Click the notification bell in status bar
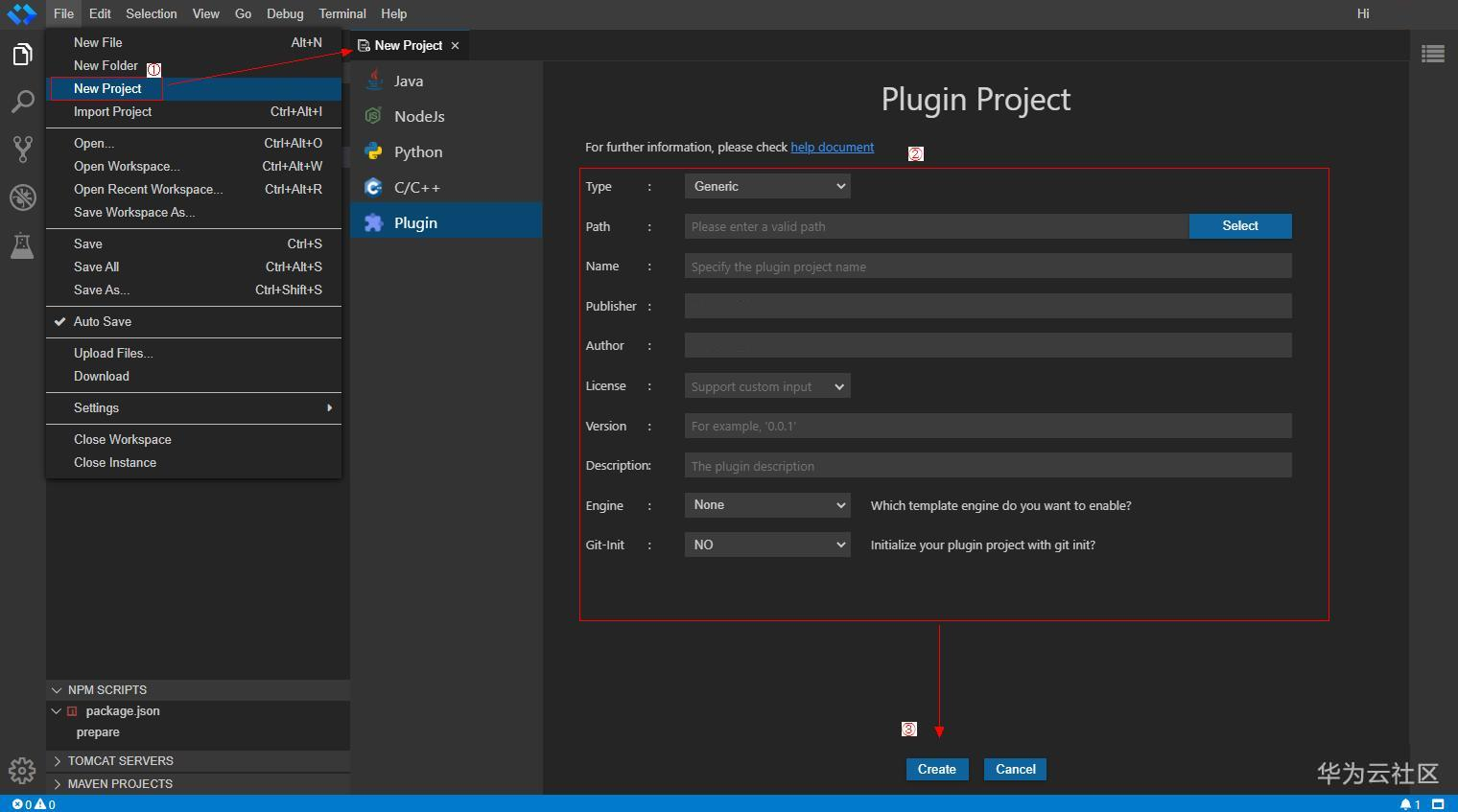Image resolution: width=1458 pixels, height=812 pixels. [x=1405, y=804]
